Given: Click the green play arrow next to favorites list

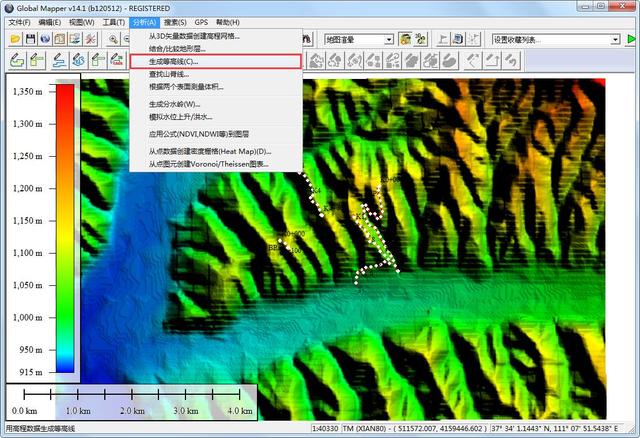Looking at the screenshot, I should [632, 39].
